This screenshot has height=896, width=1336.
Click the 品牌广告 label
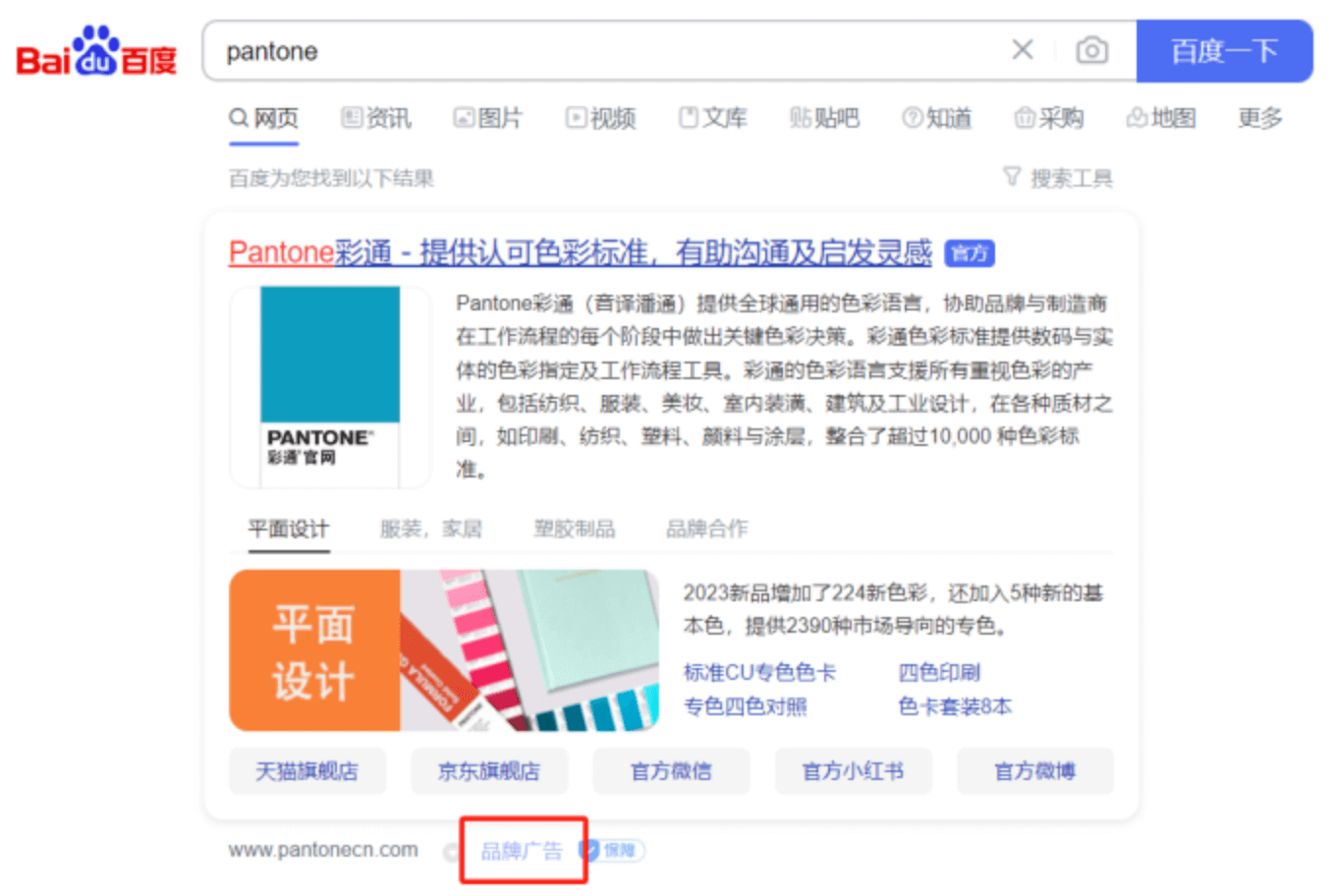click(522, 851)
